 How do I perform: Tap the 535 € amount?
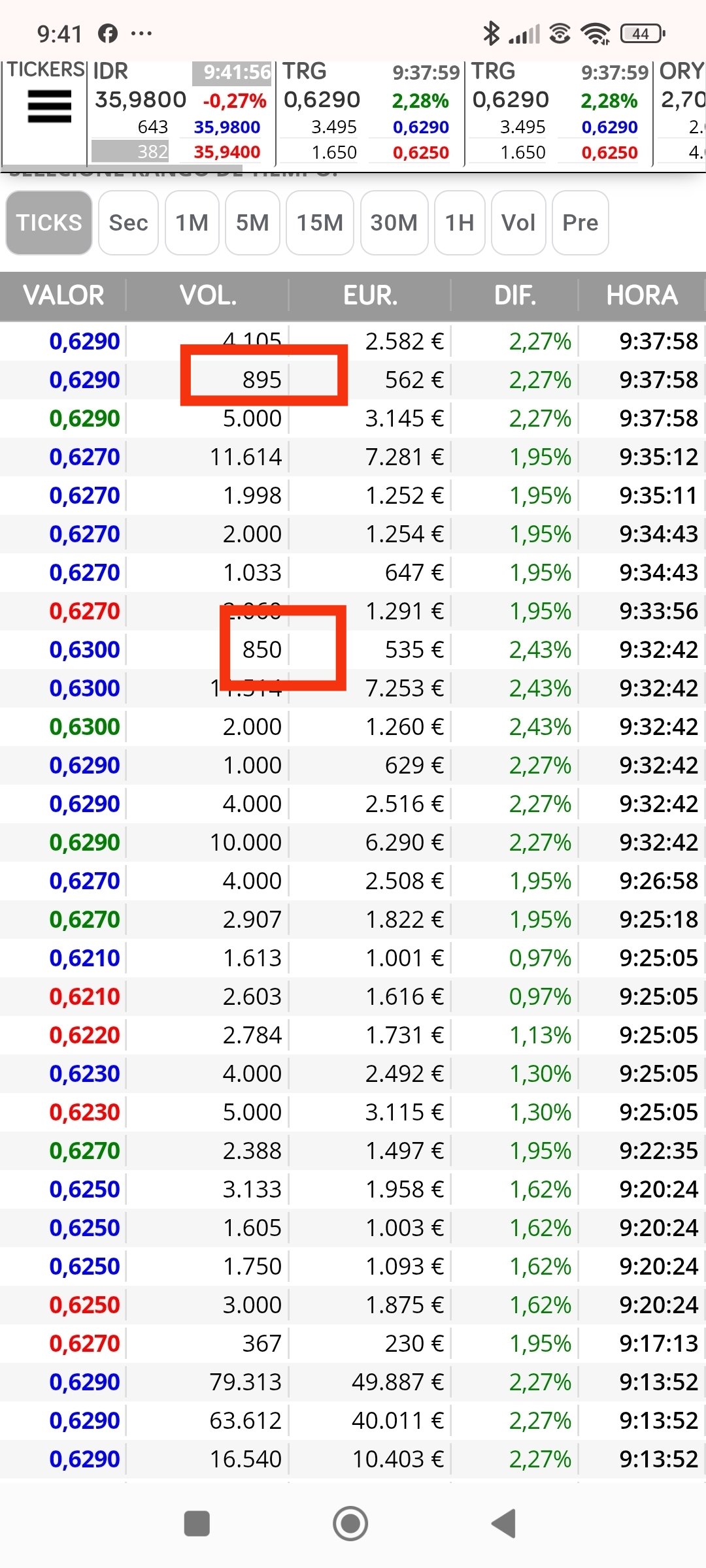[x=414, y=649]
